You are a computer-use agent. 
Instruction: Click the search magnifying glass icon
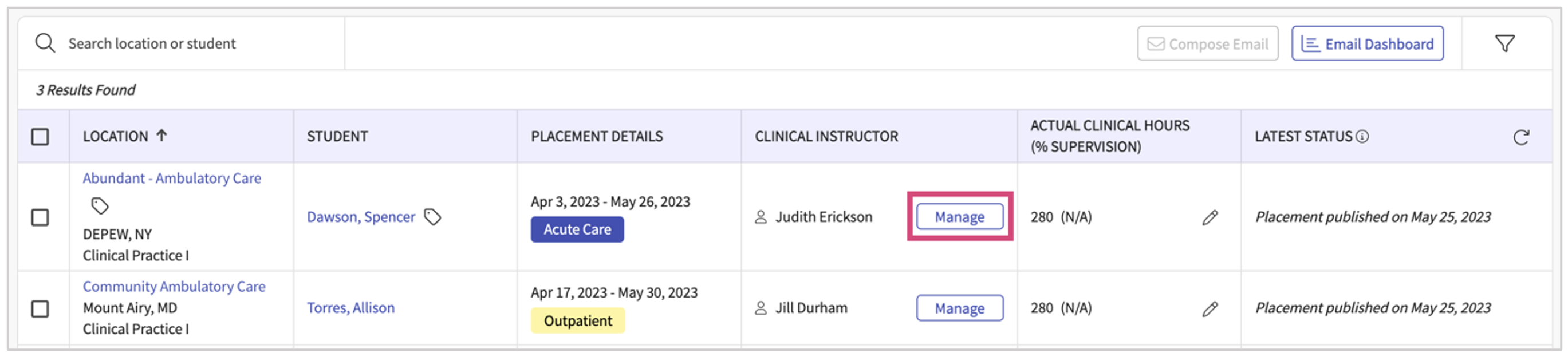pos(45,44)
